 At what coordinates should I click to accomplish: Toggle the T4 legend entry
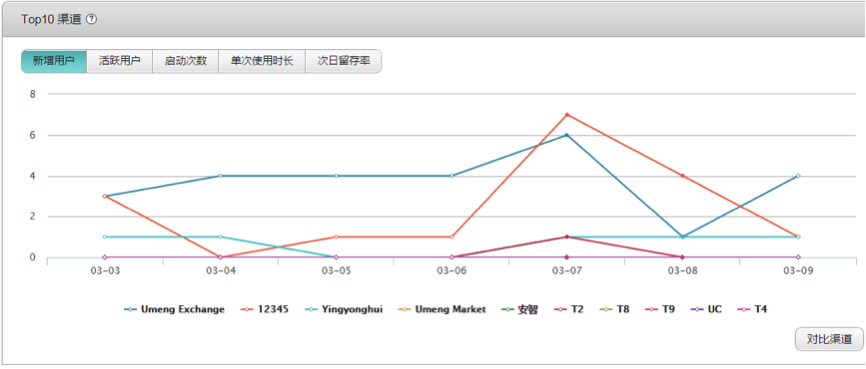752,309
